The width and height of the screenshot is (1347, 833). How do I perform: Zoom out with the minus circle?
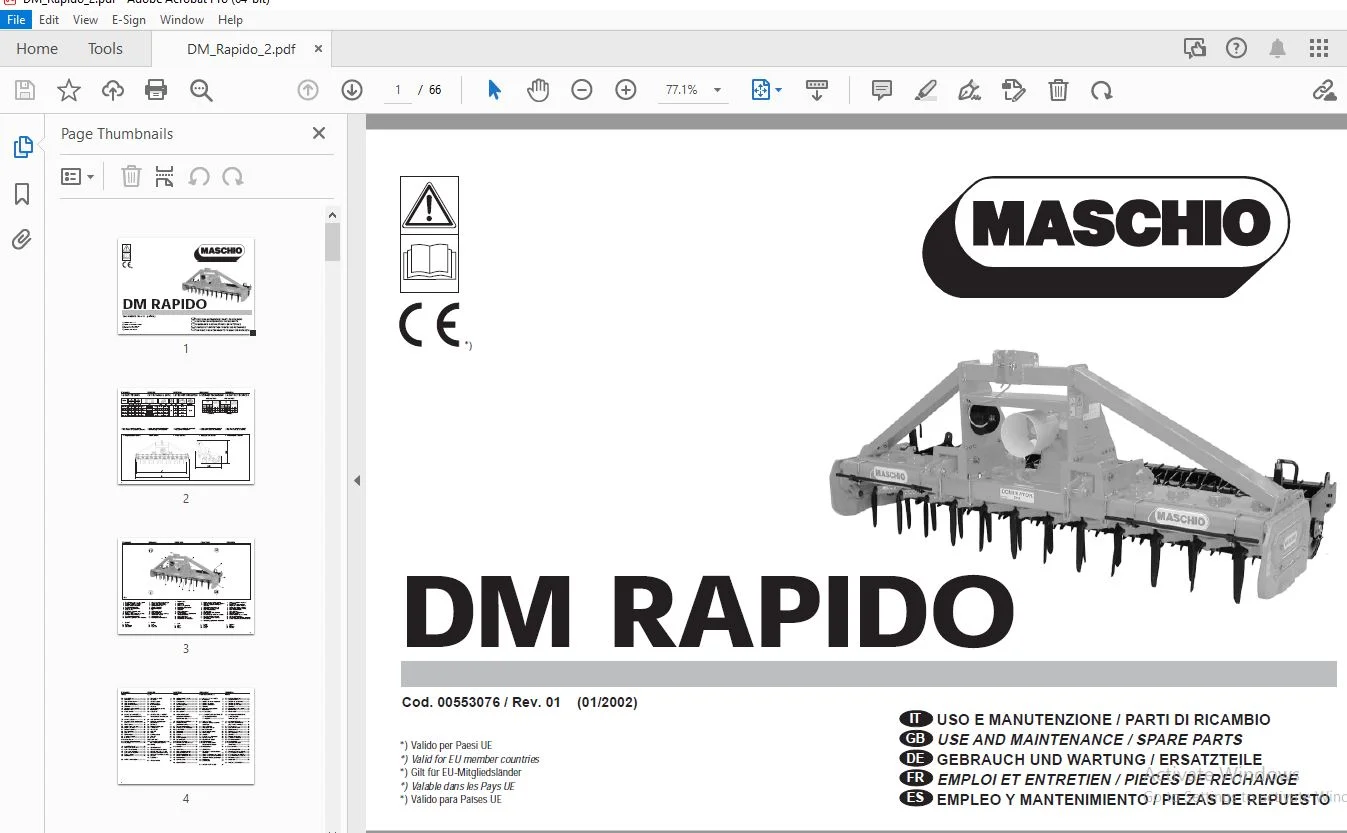[x=582, y=90]
